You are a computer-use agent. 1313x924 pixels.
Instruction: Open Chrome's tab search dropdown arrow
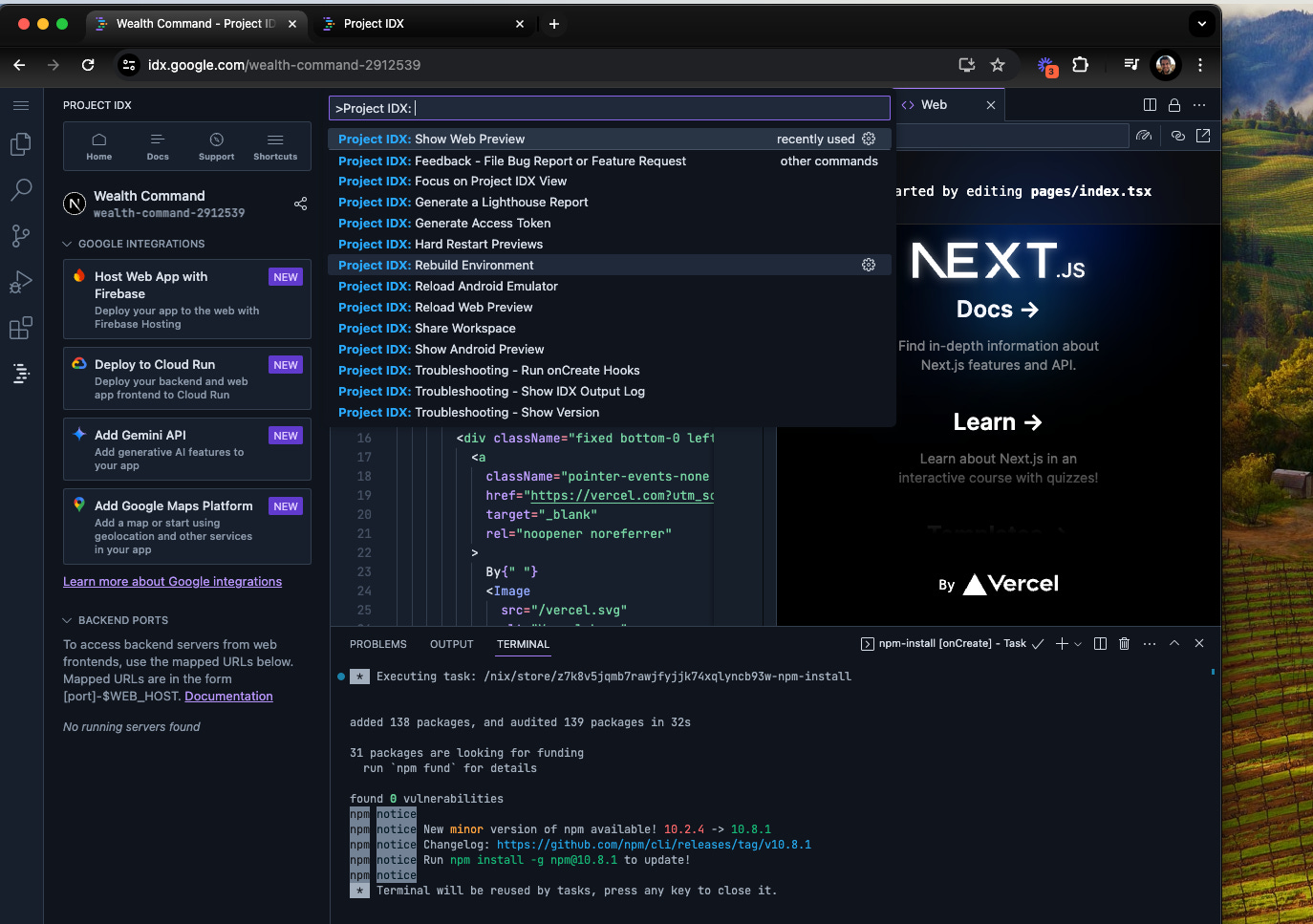click(1202, 24)
